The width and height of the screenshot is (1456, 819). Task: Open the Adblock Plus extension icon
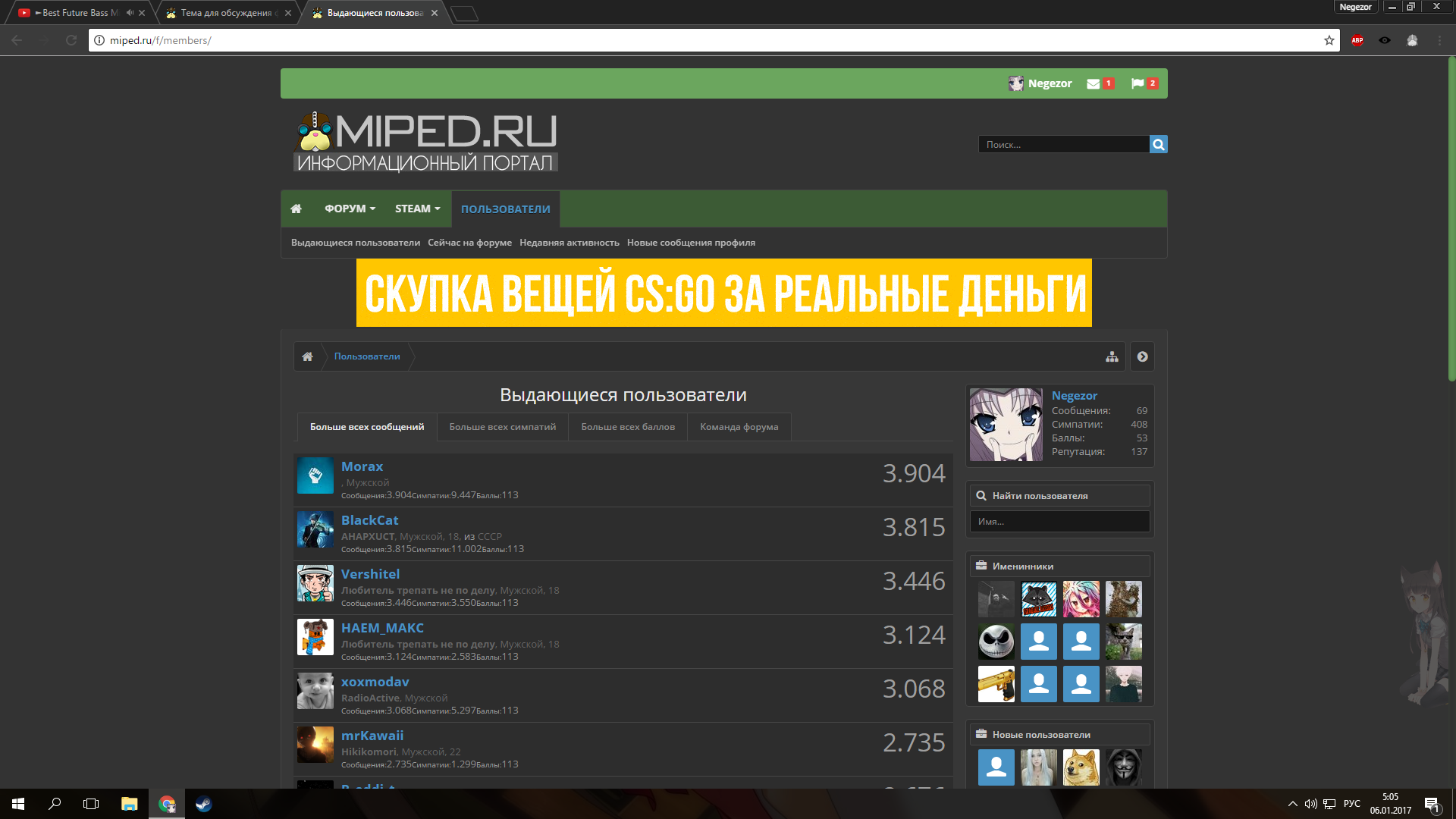coord(1357,40)
